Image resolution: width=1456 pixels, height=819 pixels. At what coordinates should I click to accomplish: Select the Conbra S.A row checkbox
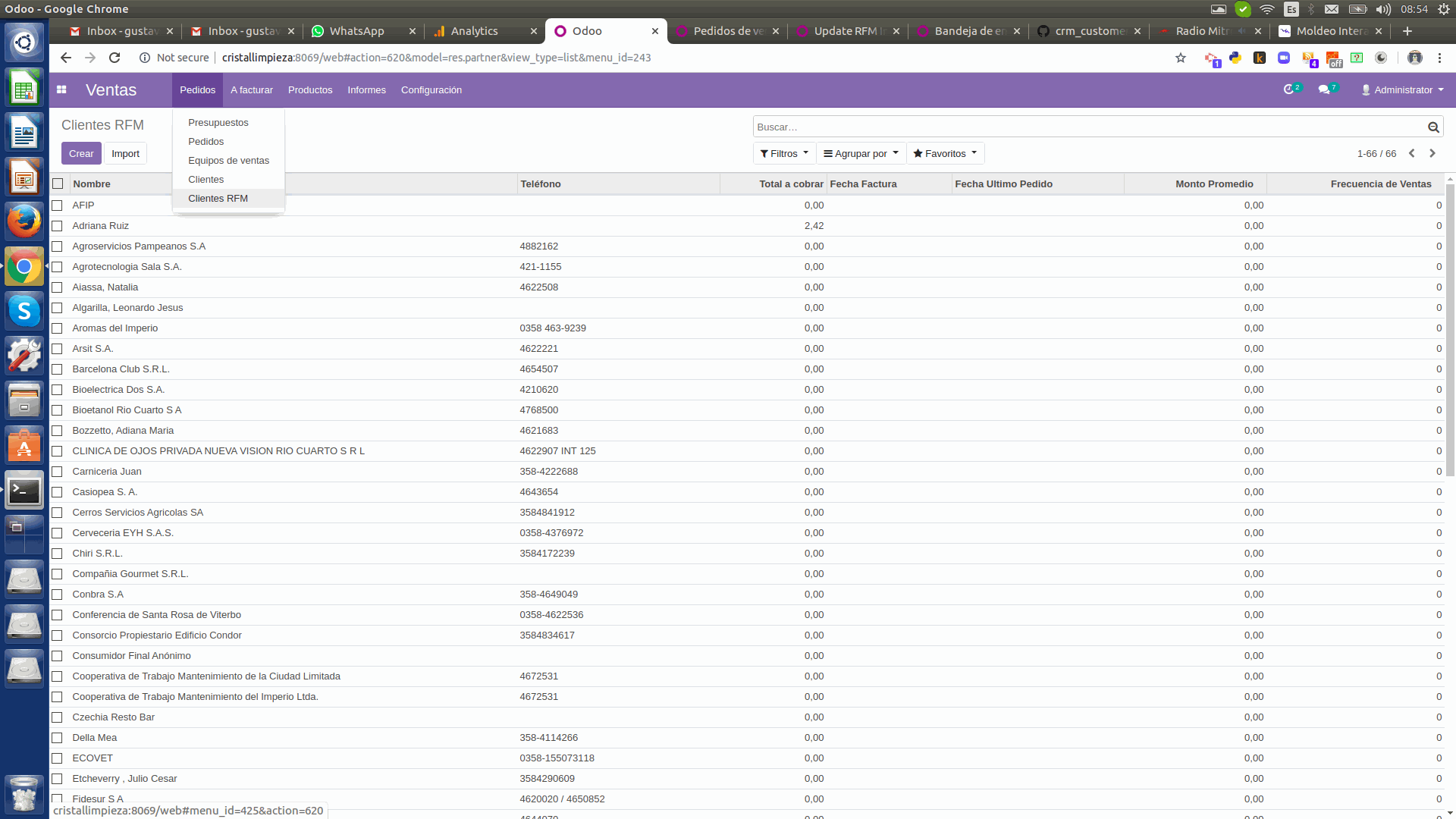(58, 595)
